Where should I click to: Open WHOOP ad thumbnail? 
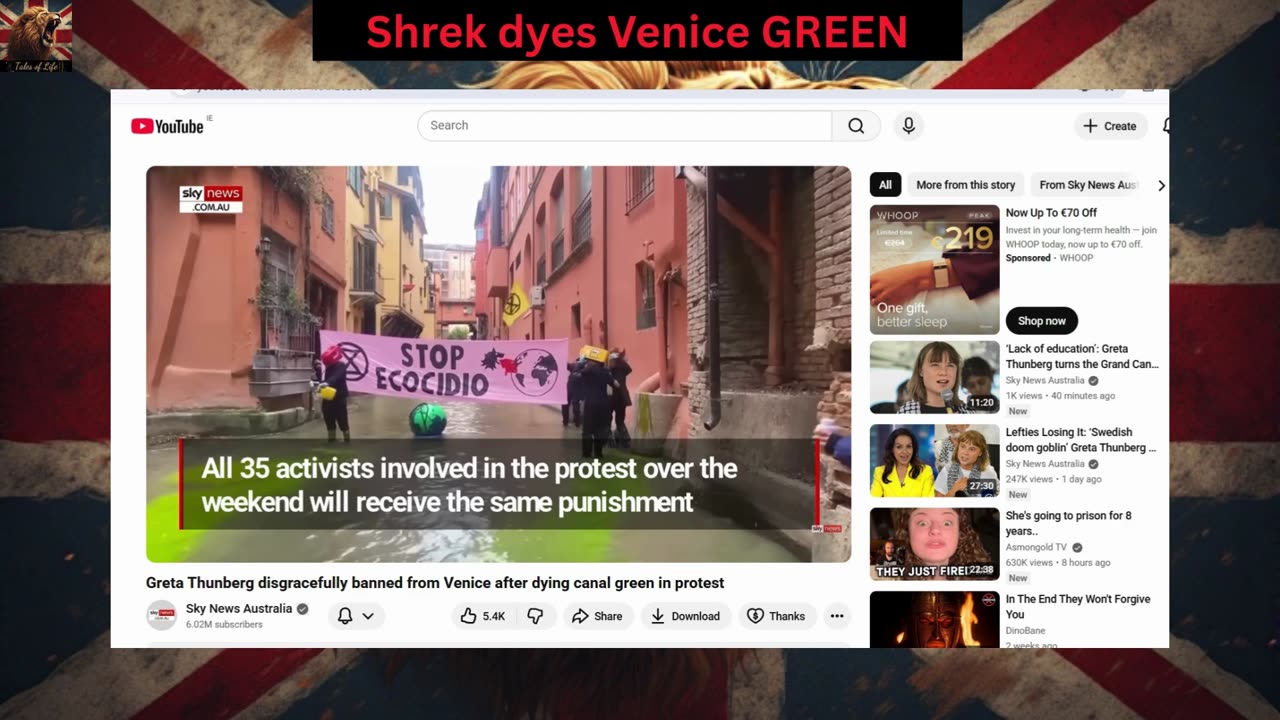point(935,270)
